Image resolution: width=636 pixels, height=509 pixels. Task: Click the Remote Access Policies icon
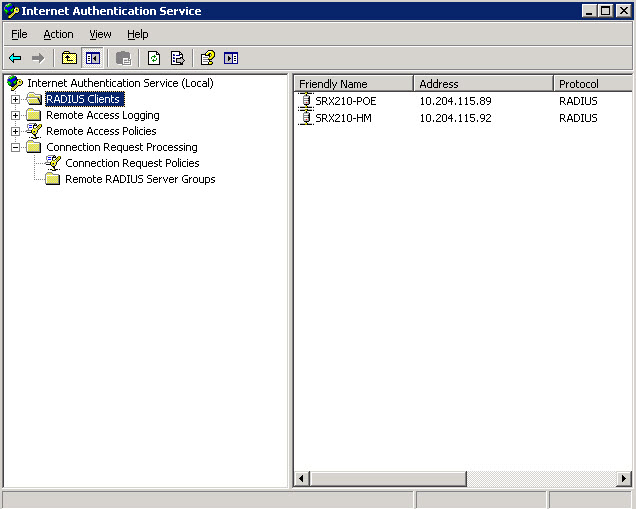click(x=34, y=131)
